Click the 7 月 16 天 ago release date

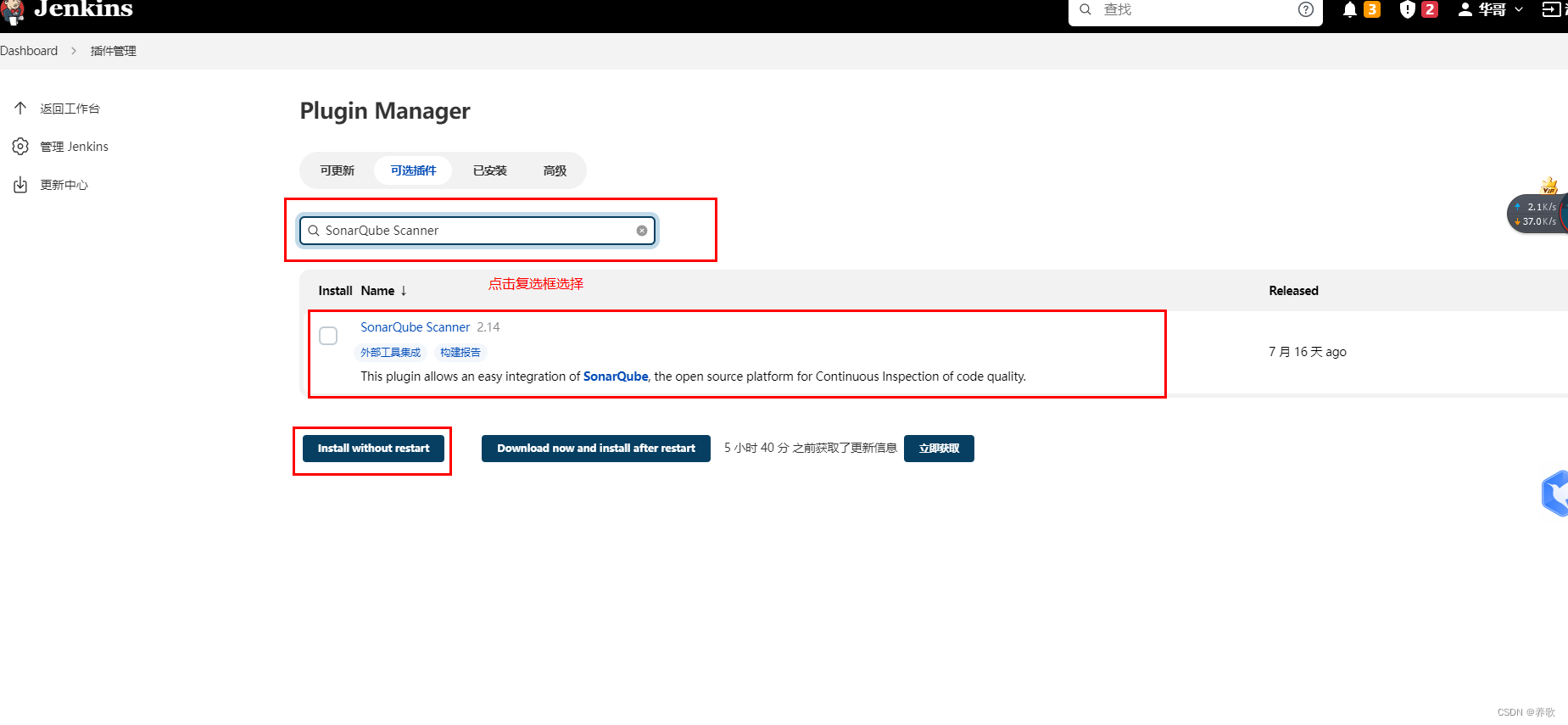point(1308,352)
